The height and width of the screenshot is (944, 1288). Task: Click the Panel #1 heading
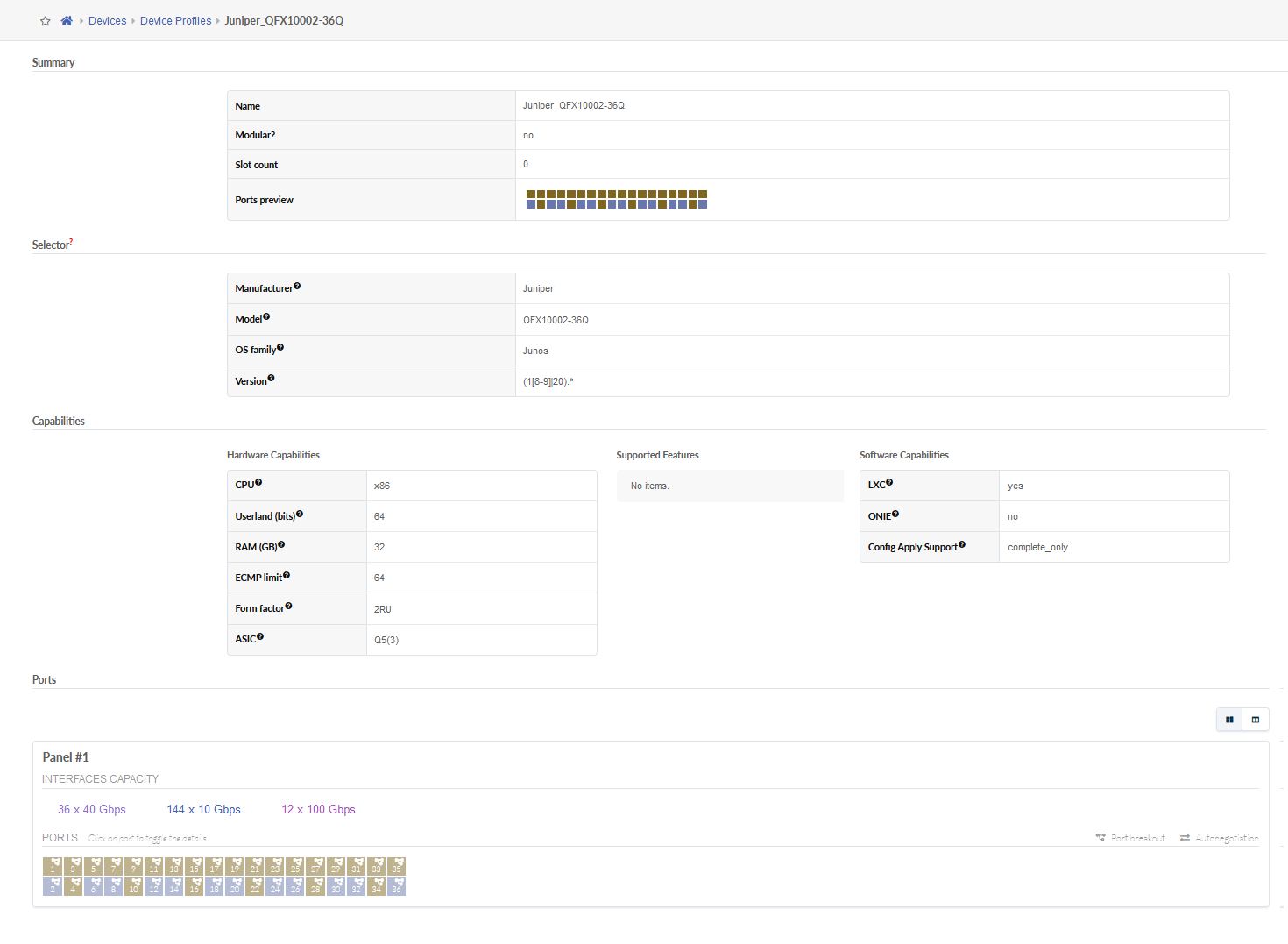point(66,757)
